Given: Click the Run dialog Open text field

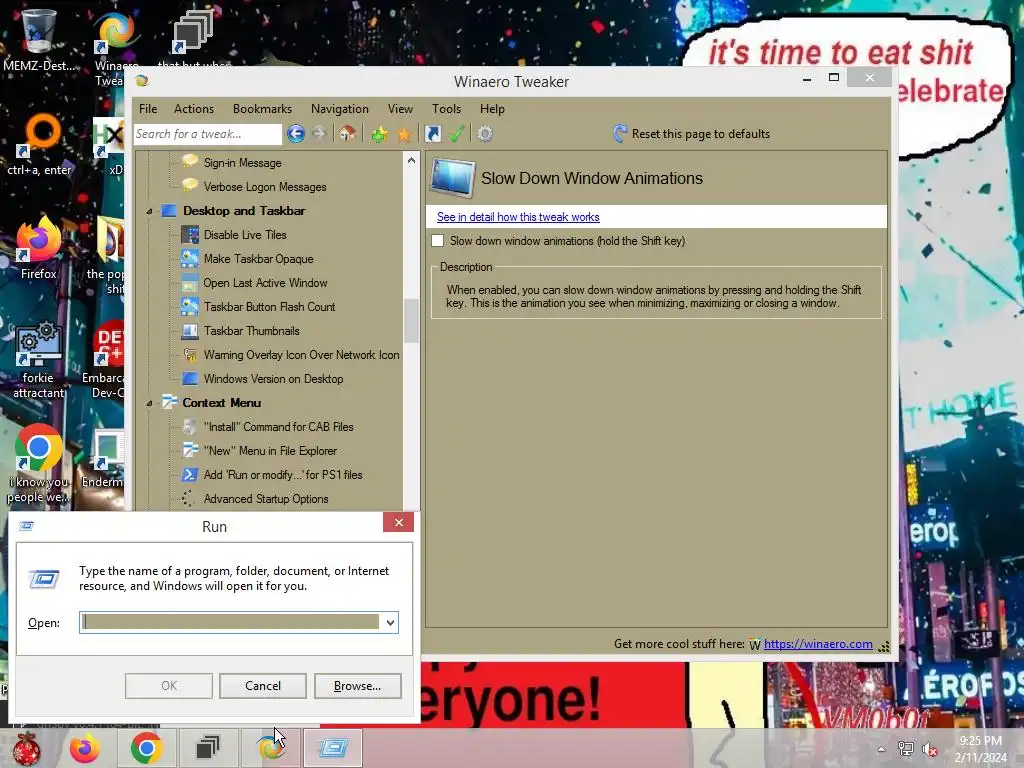Looking at the screenshot, I should [x=231, y=622].
